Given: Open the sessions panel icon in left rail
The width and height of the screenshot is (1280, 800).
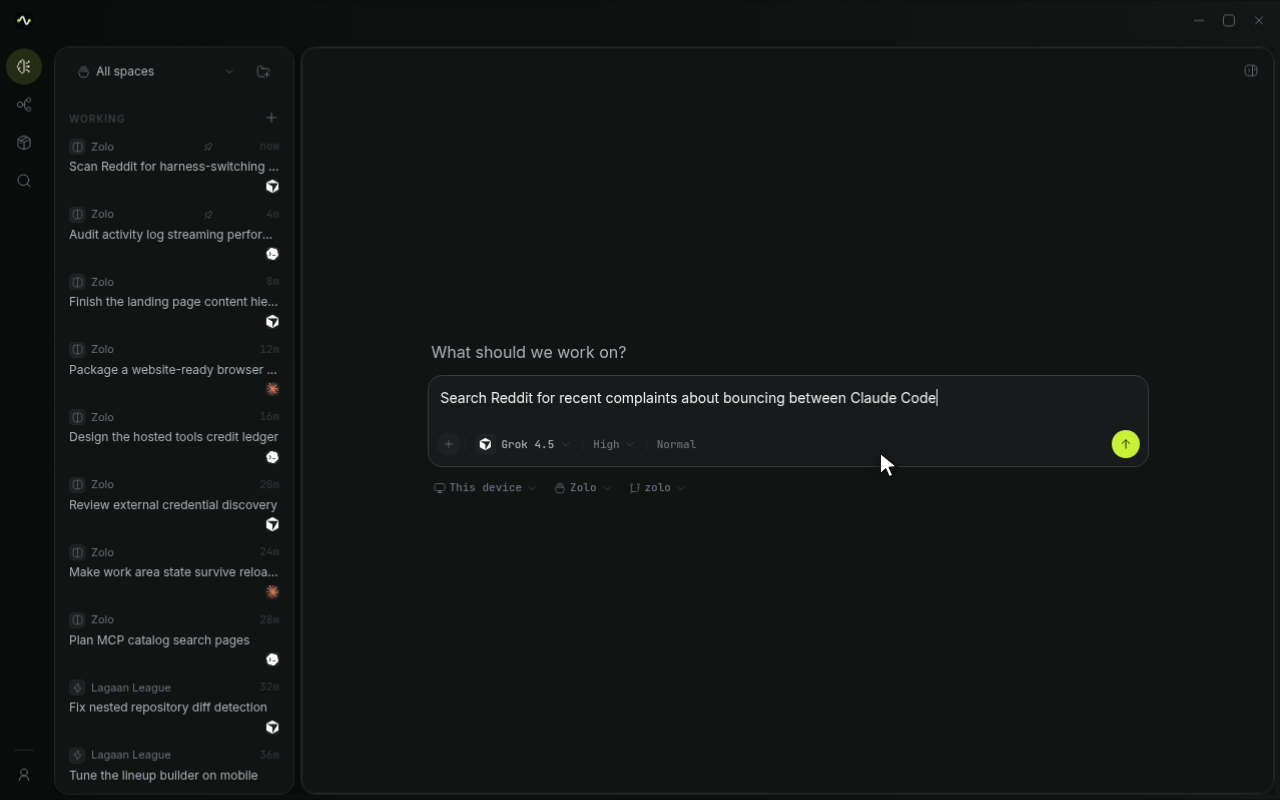Looking at the screenshot, I should click(24, 67).
